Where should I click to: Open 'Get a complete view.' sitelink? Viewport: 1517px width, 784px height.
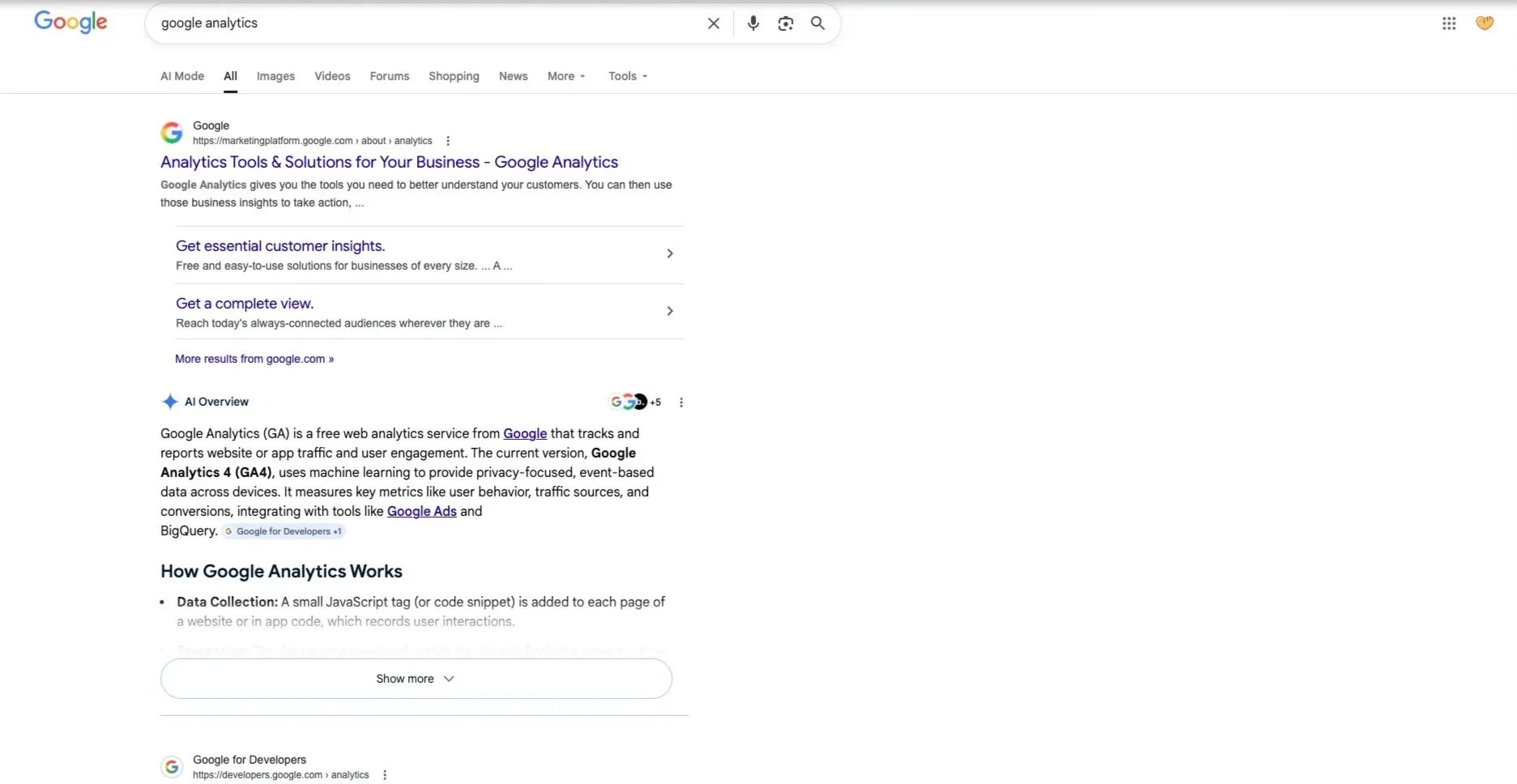pyautogui.click(x=245, y=303)
